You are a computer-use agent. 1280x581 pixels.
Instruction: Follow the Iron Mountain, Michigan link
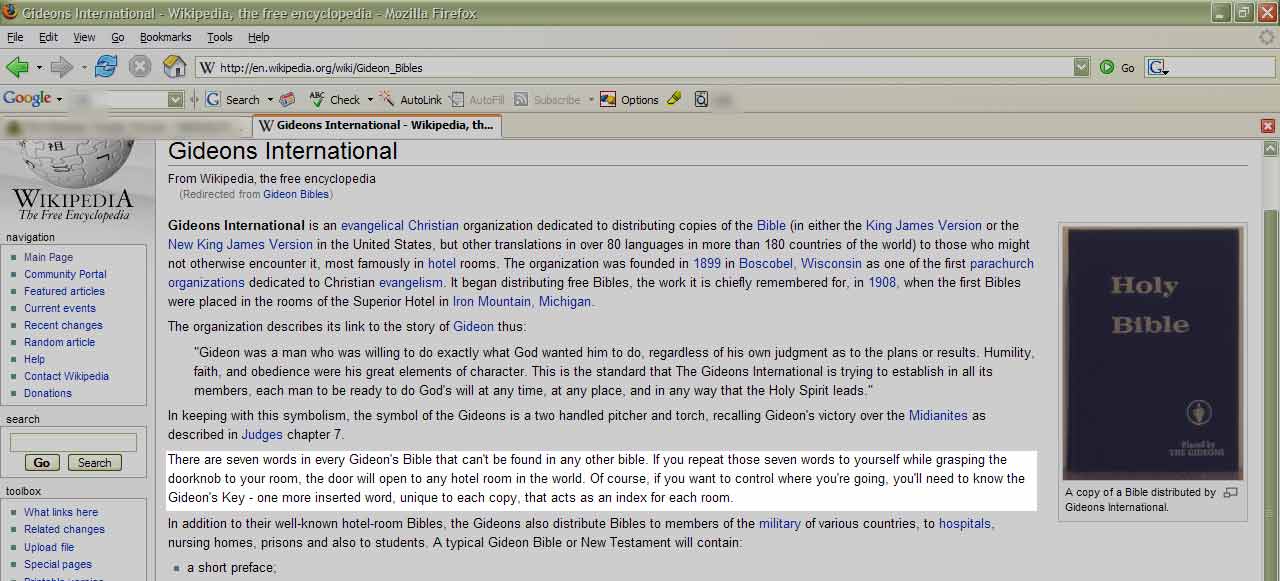click(522, 302)
